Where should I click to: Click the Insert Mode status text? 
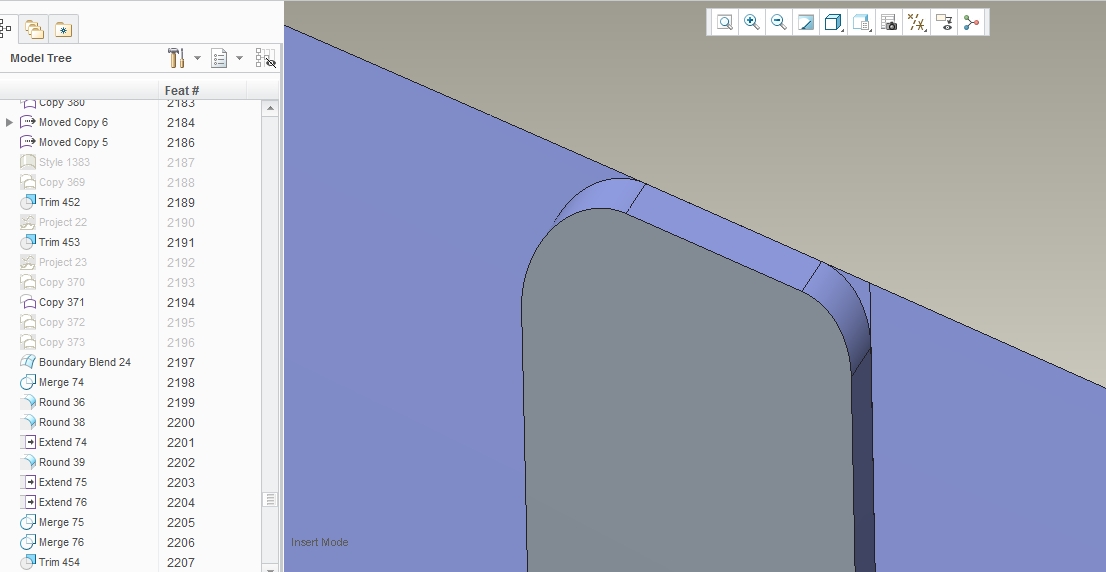(320, 542)
